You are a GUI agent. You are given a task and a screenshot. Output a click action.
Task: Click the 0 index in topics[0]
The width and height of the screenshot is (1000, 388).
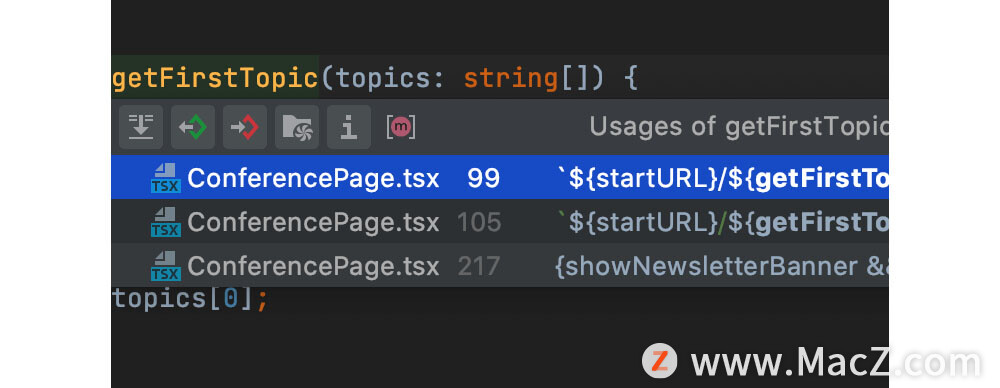[230, 299]
